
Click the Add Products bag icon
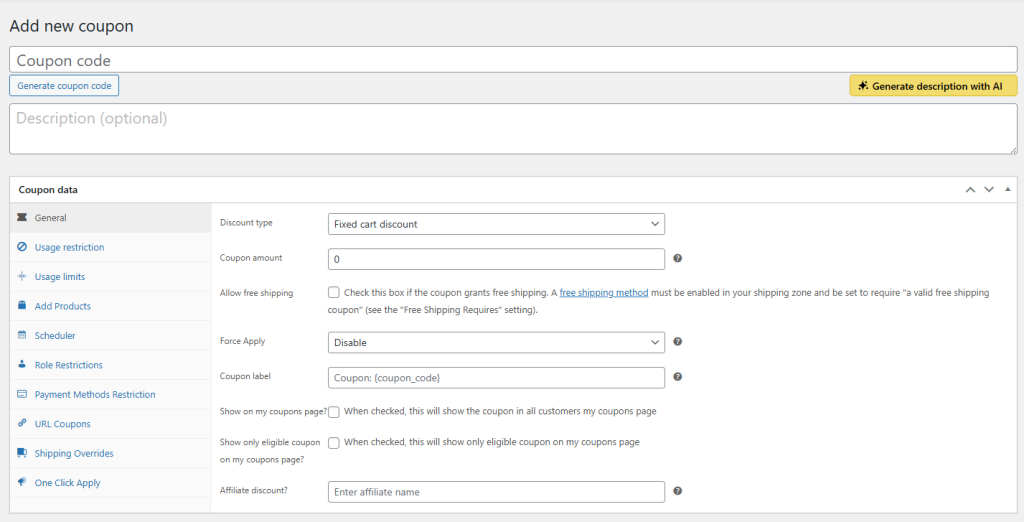(22, 306)
